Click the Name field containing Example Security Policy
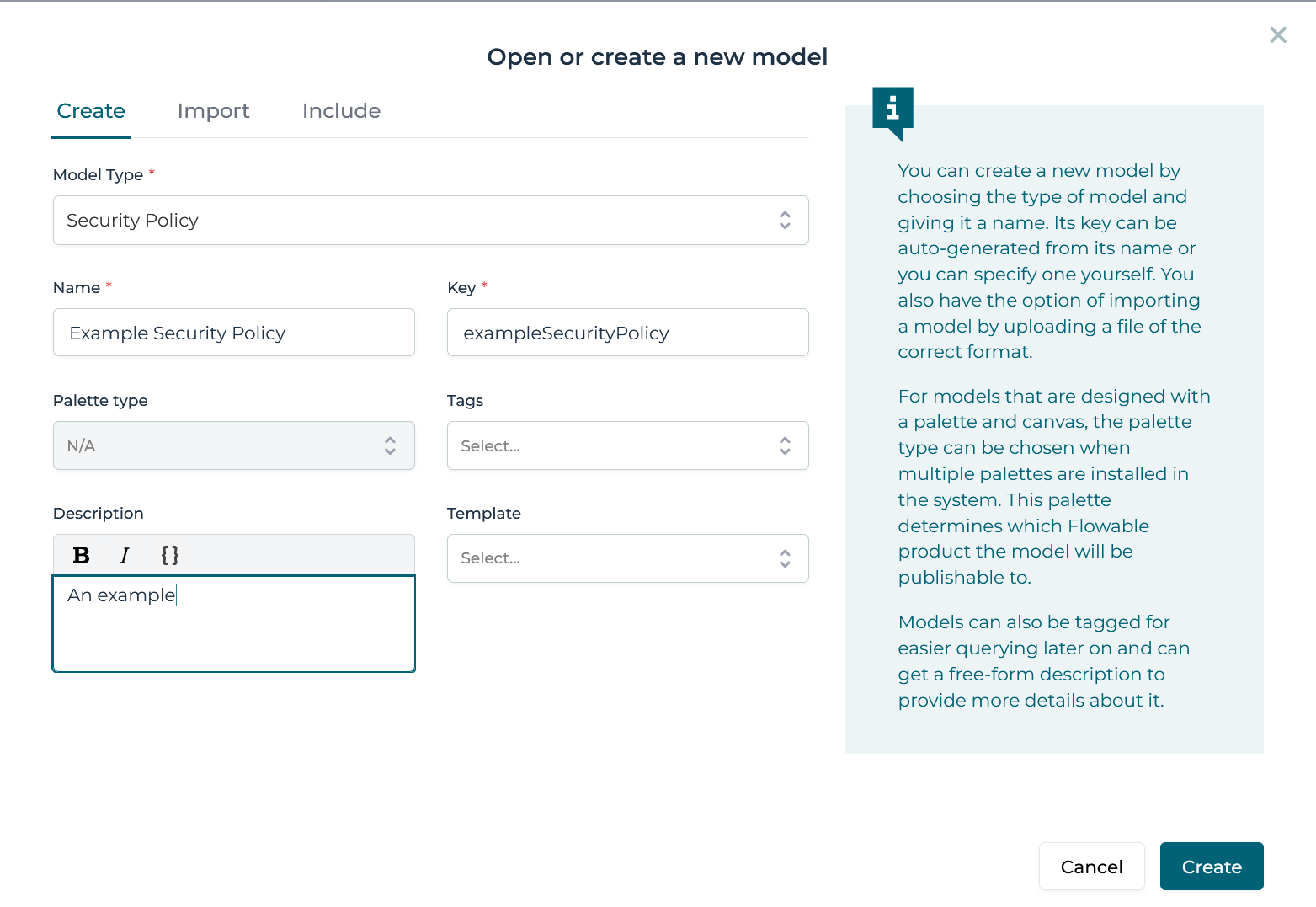 [x=233, y=333]
